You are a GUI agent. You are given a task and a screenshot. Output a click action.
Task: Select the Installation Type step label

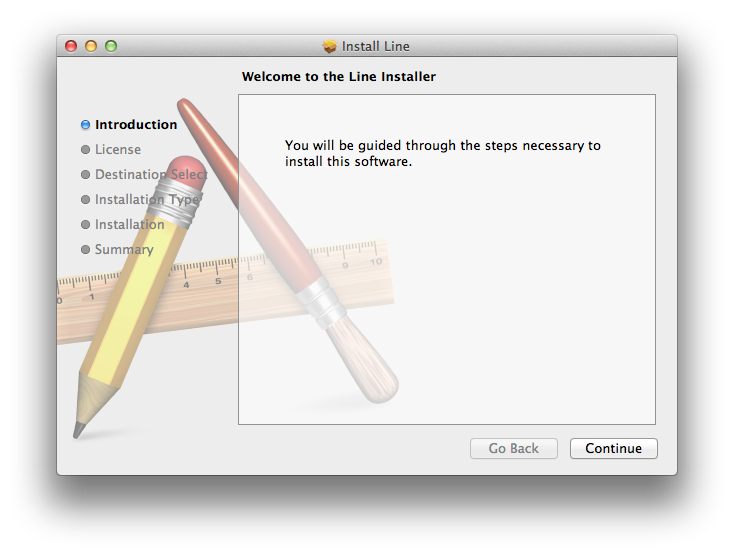[x=147, y=200]
